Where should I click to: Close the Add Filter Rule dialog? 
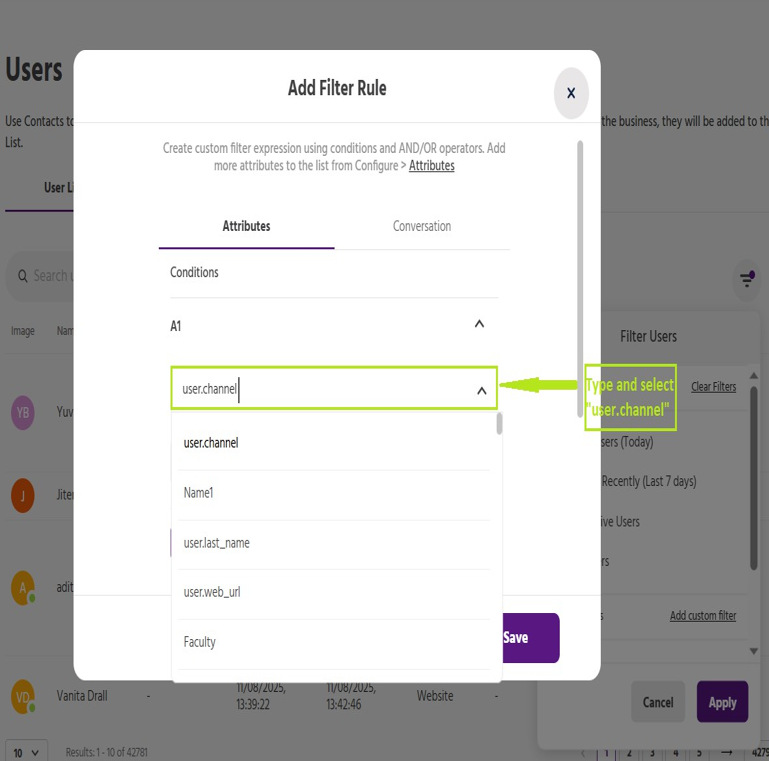(x=571, y=93)
